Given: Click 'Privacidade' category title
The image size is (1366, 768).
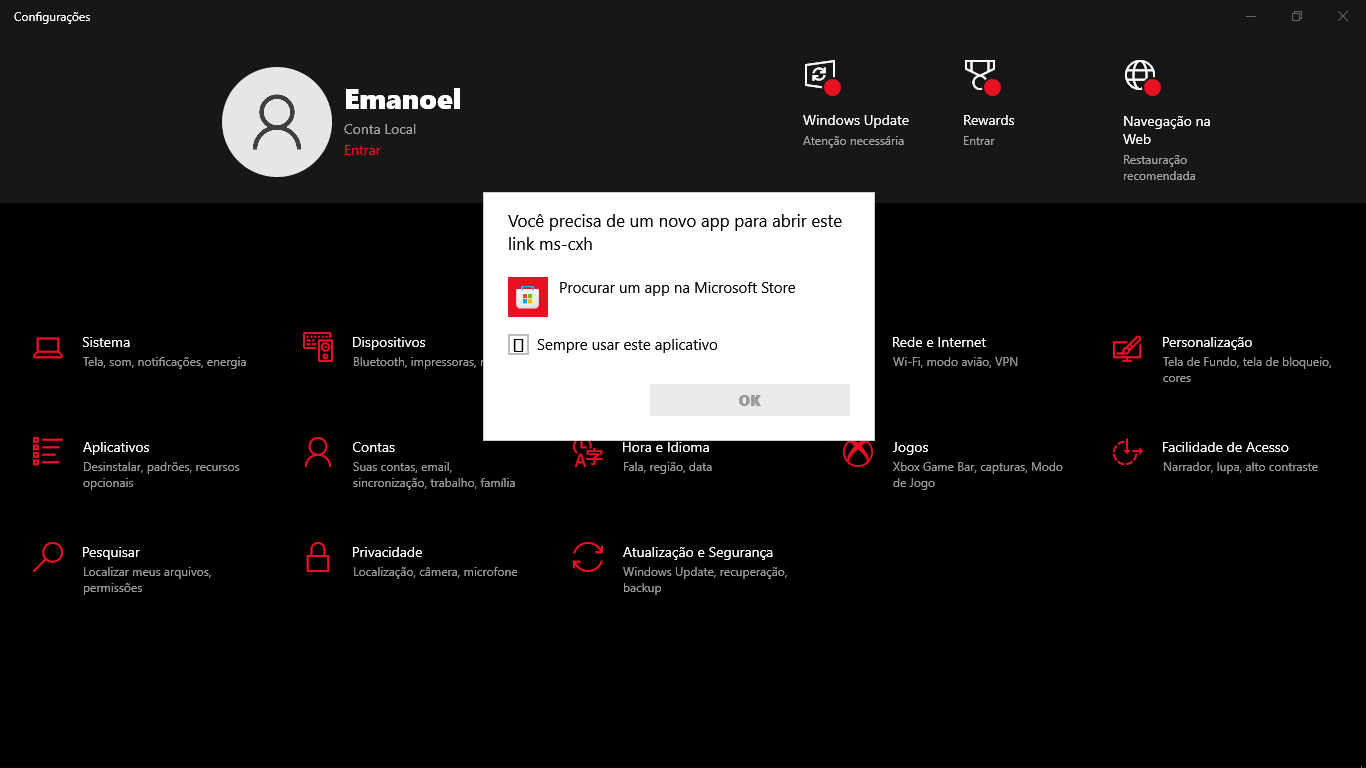Looking at the screenshot, I should point(387,552).
